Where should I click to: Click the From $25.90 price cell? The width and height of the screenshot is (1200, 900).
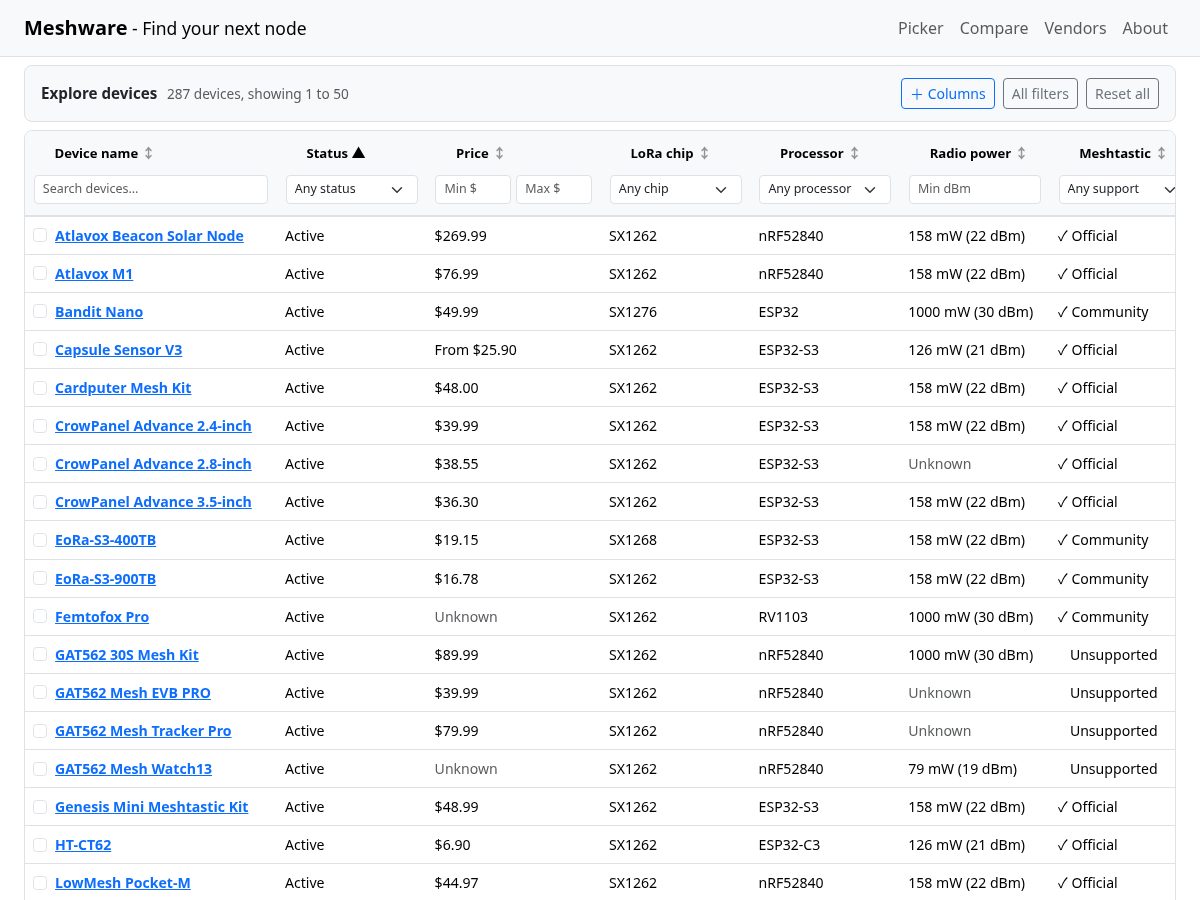(x=476, y=350)
